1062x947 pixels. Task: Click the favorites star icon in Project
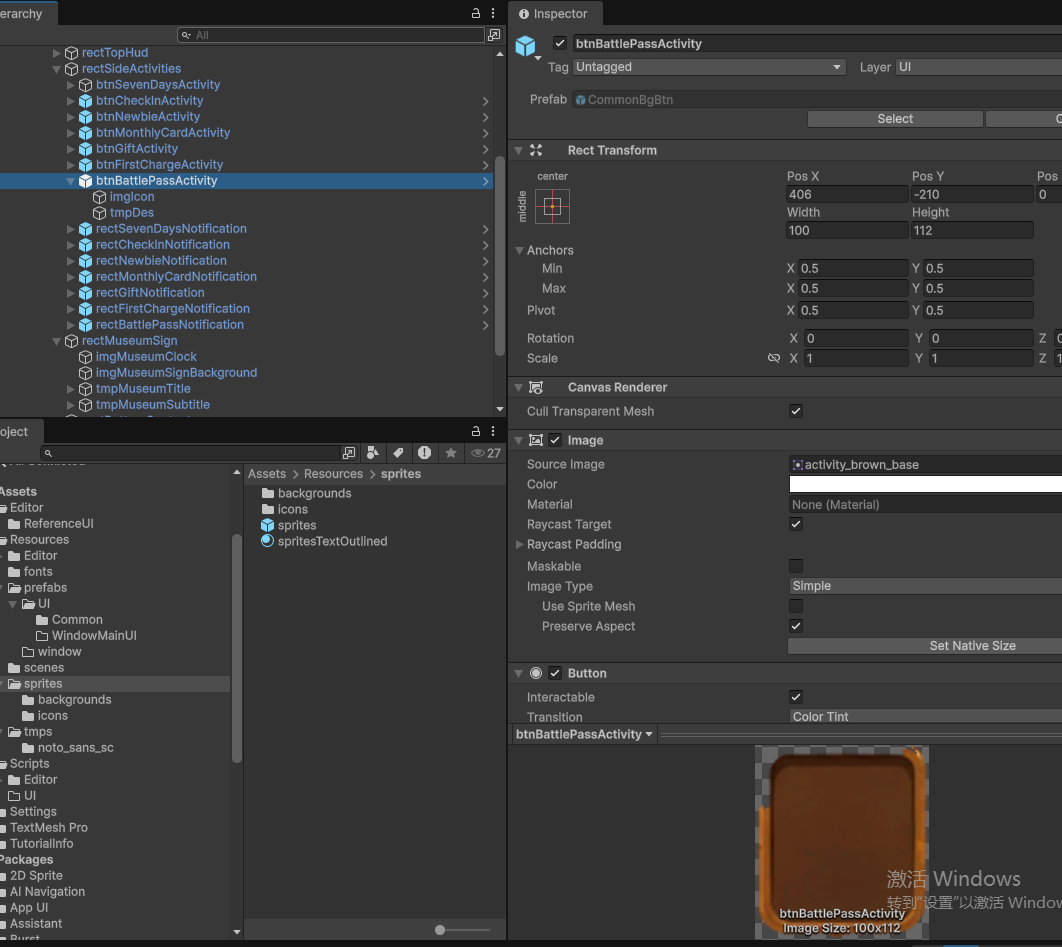pyautogui.click(x=450, y=453)
